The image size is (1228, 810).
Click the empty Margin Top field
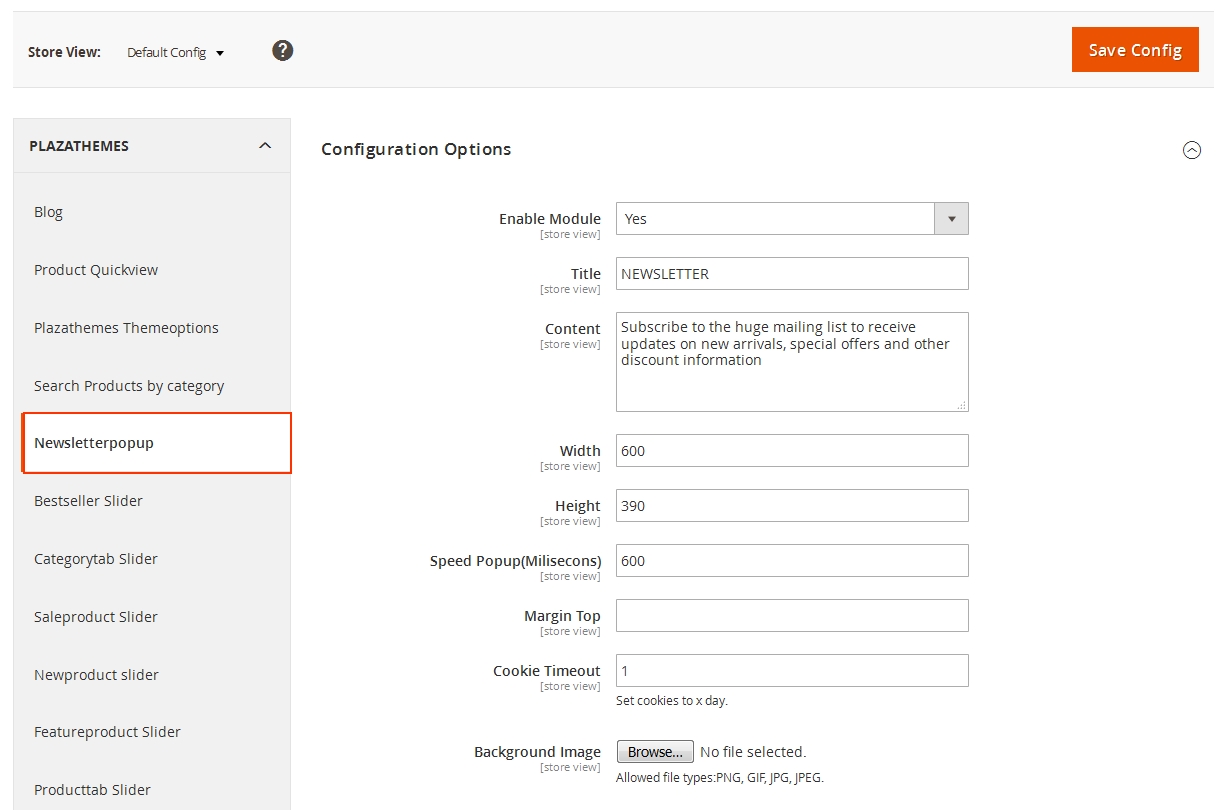point(791,616)
